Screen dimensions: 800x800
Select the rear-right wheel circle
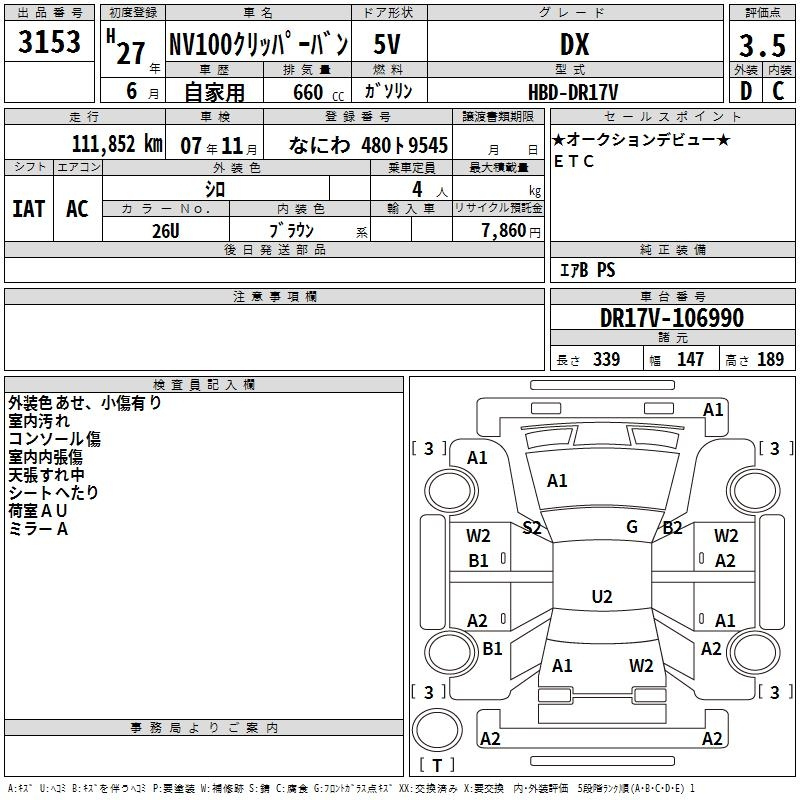click(755, 652)
